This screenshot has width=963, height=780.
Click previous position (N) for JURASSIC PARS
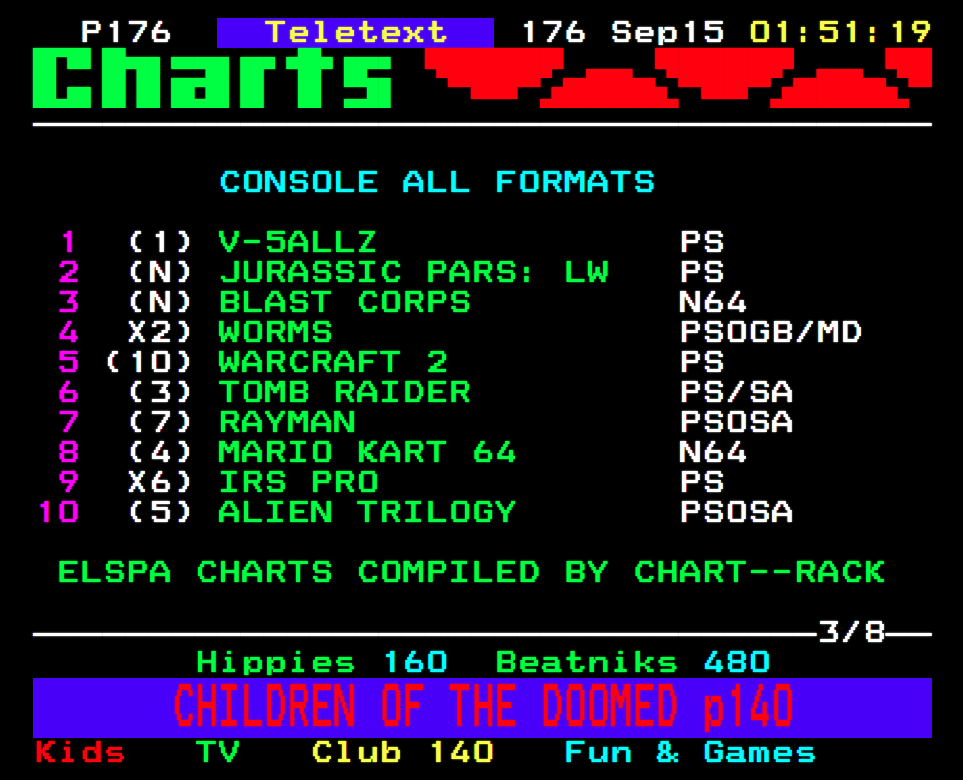click(160, 271)
